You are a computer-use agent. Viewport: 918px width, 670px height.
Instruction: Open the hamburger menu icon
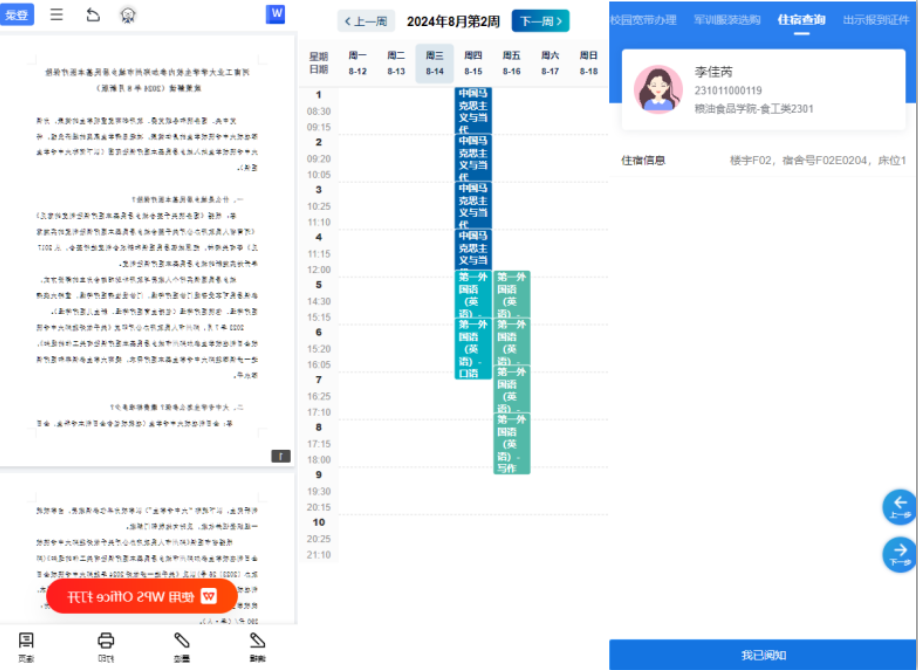[x=57, y=14]
